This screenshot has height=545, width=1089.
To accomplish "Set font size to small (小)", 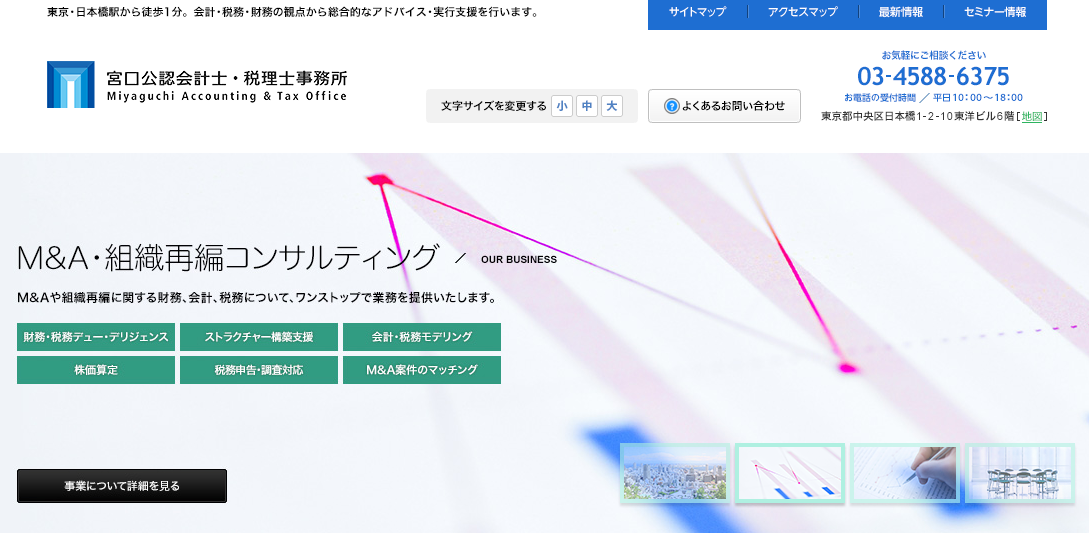I will [x=562, y=106].
